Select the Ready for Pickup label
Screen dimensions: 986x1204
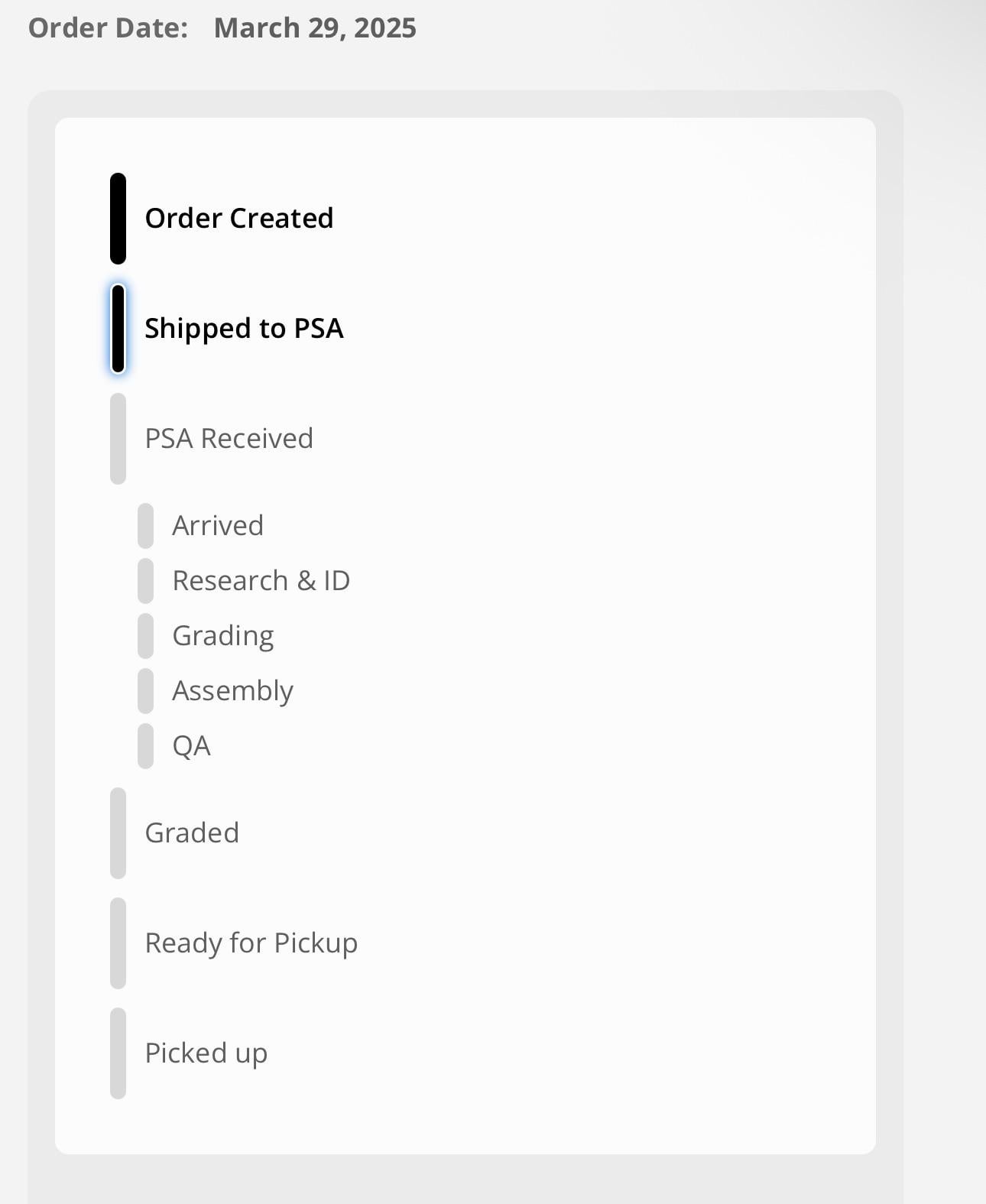(x=251, y=944)
